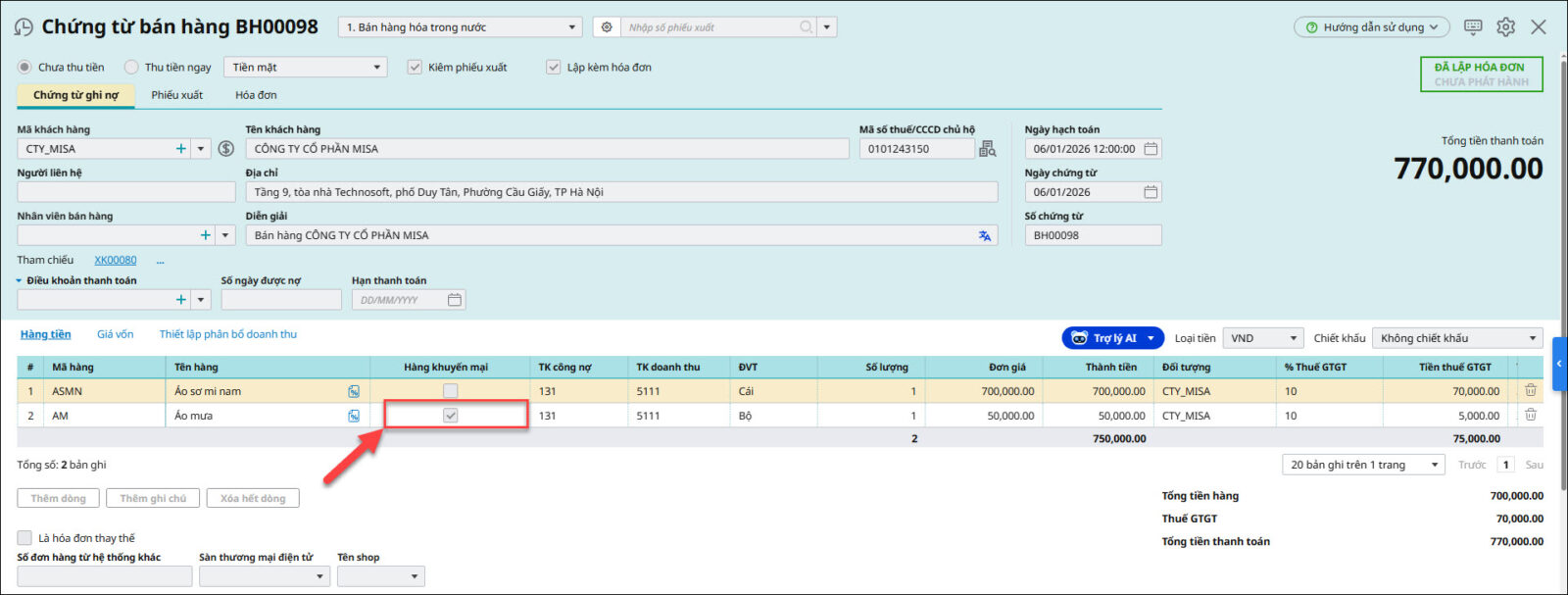Viewport: 1568px width, 595px height.
Task: Select the Thu tiền ngay radio button
Action: click(131, 68)
